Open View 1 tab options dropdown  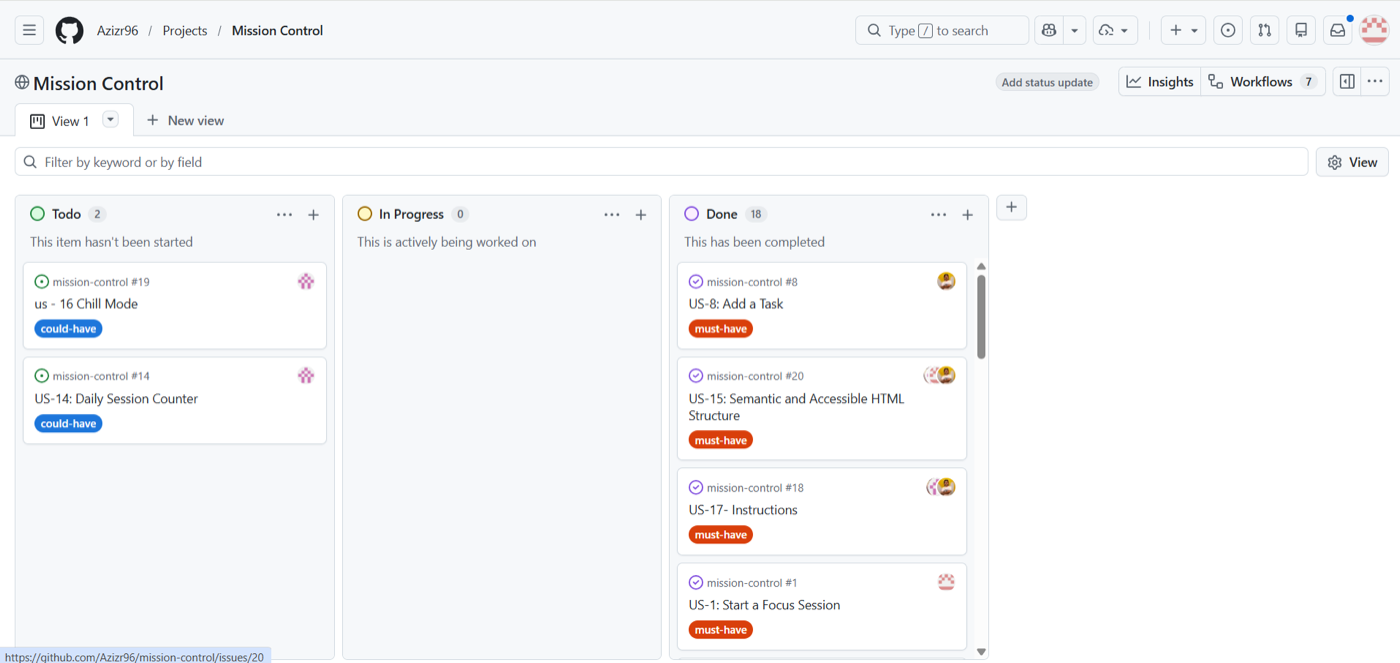111,120
